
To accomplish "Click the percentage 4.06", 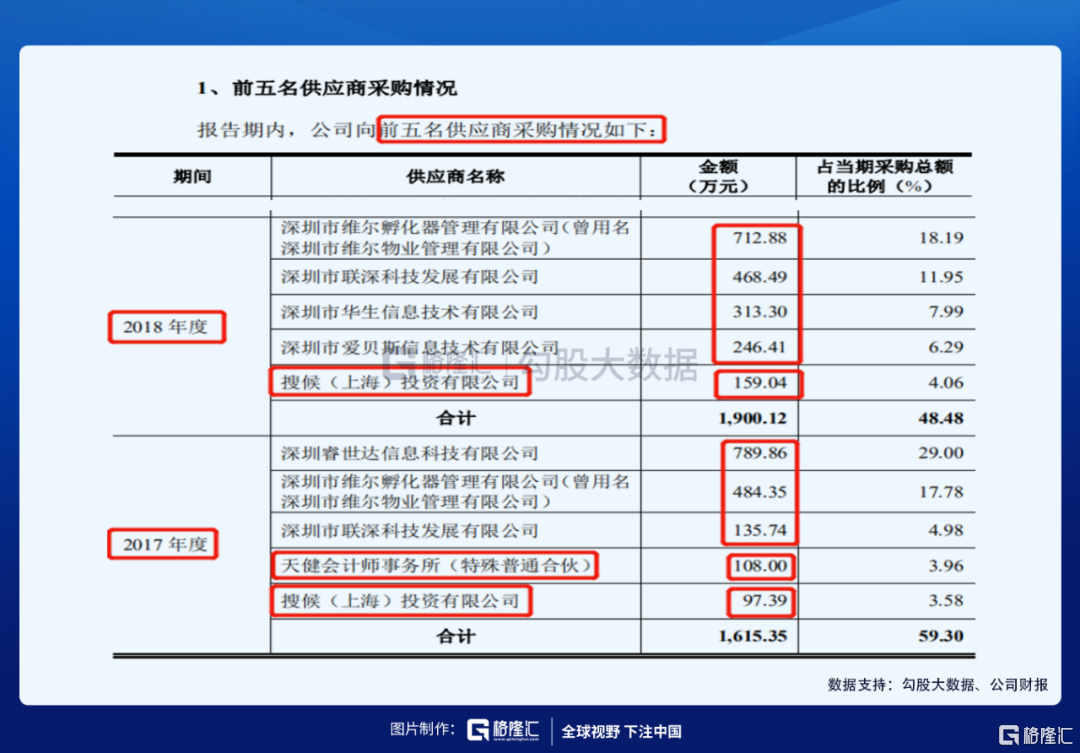I will coord(946,382).
